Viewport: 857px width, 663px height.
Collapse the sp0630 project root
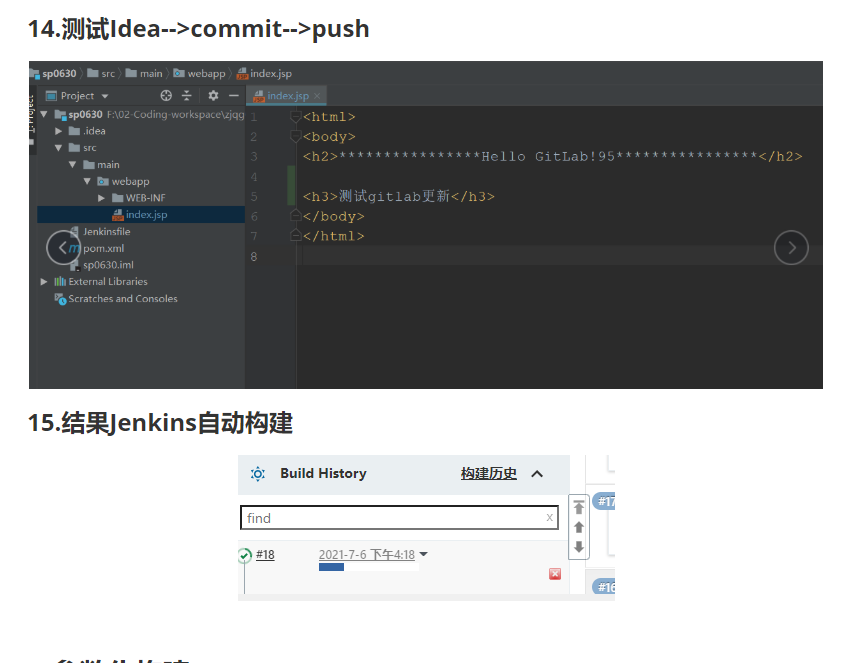[44, 114]
